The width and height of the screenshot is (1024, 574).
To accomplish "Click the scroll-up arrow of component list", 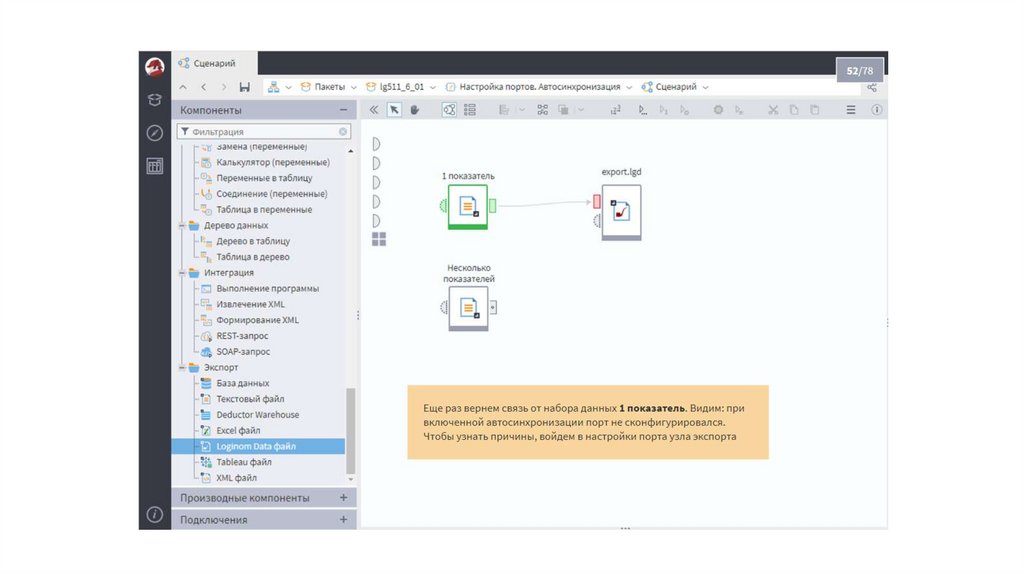I will (351, 151).
